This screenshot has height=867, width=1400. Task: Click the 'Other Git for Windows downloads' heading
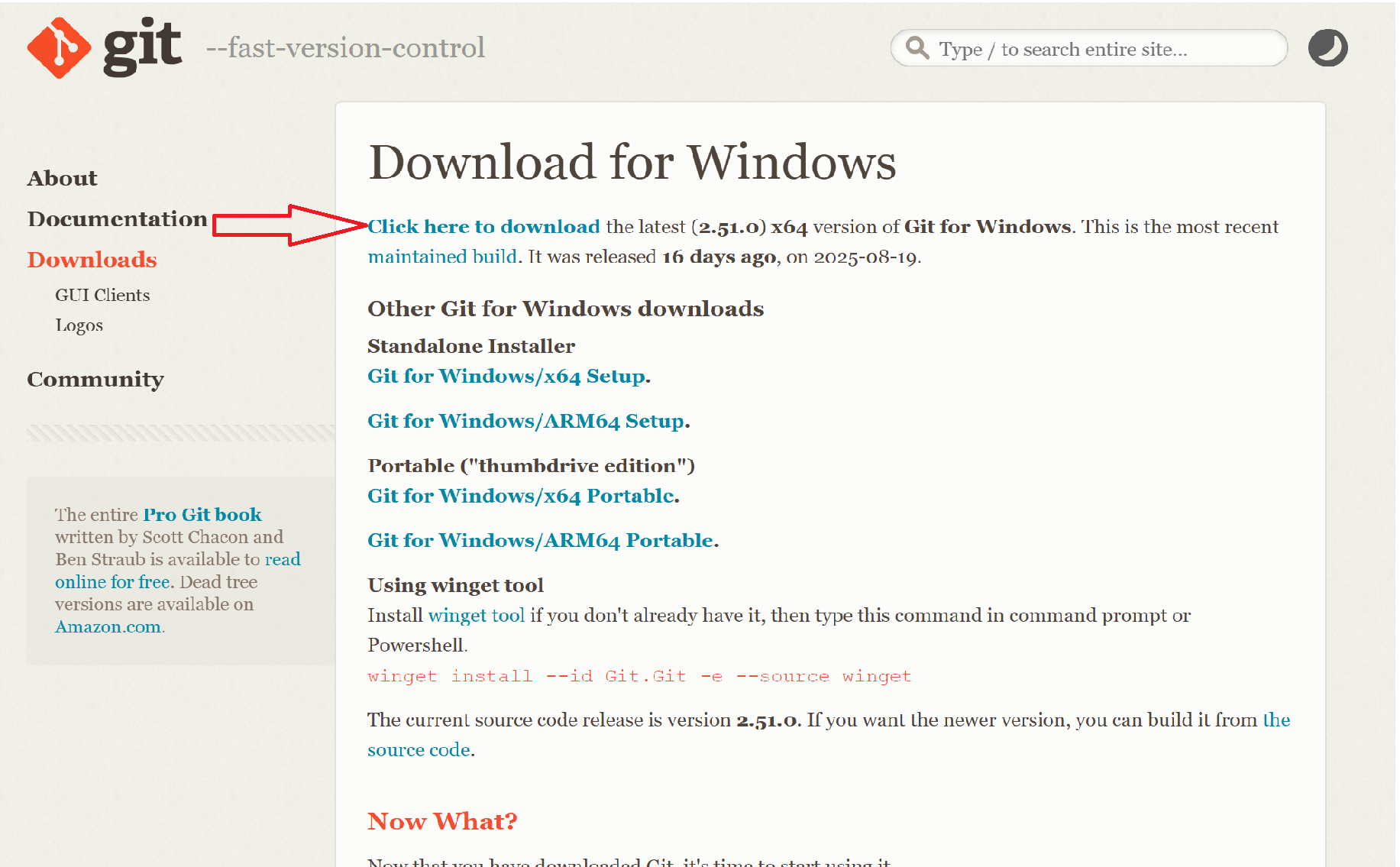click(x=566, y=309)
